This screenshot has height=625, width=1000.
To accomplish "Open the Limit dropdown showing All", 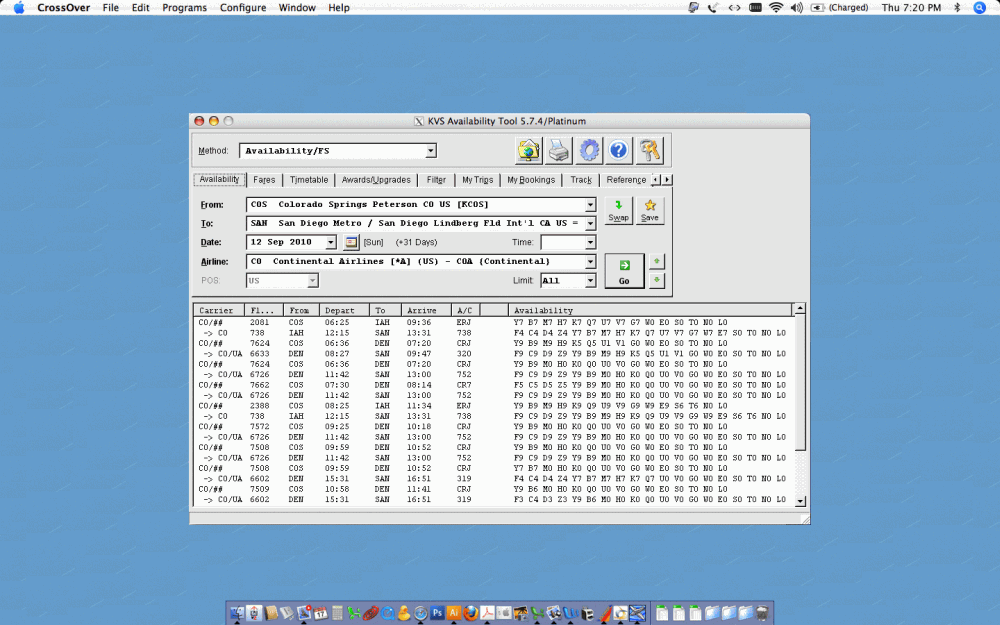I will tap(591, 281).
